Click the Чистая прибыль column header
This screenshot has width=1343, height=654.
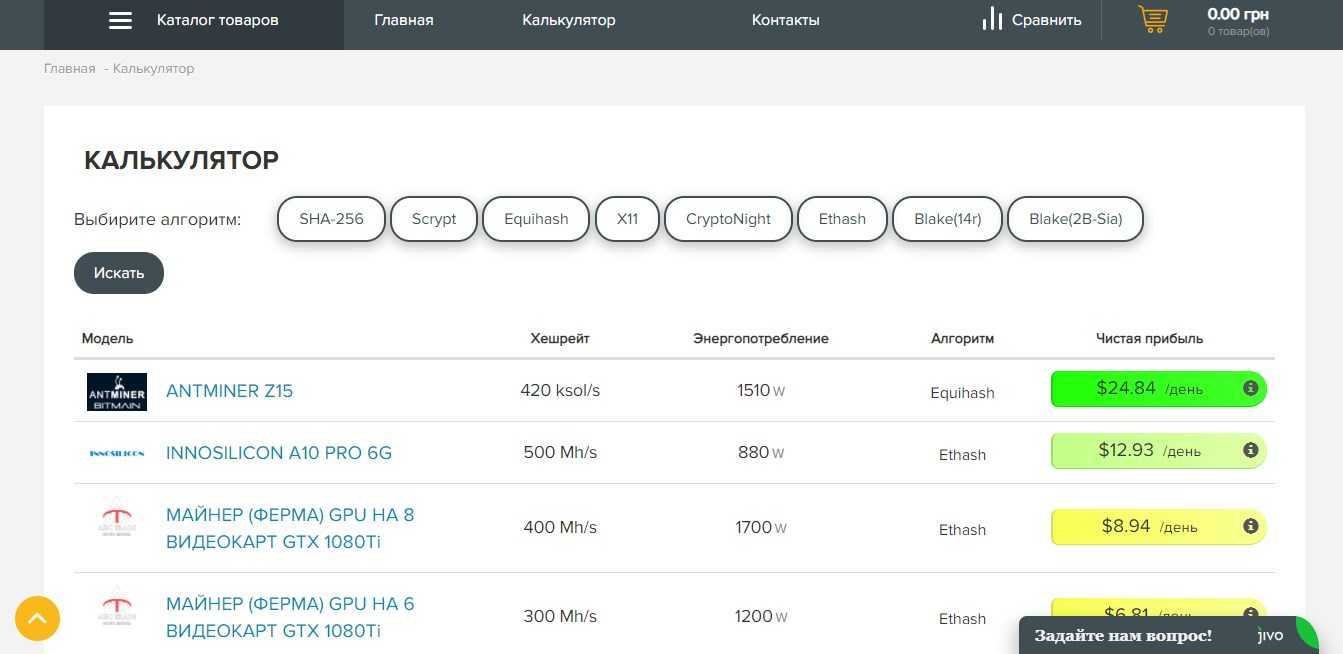1150,338
